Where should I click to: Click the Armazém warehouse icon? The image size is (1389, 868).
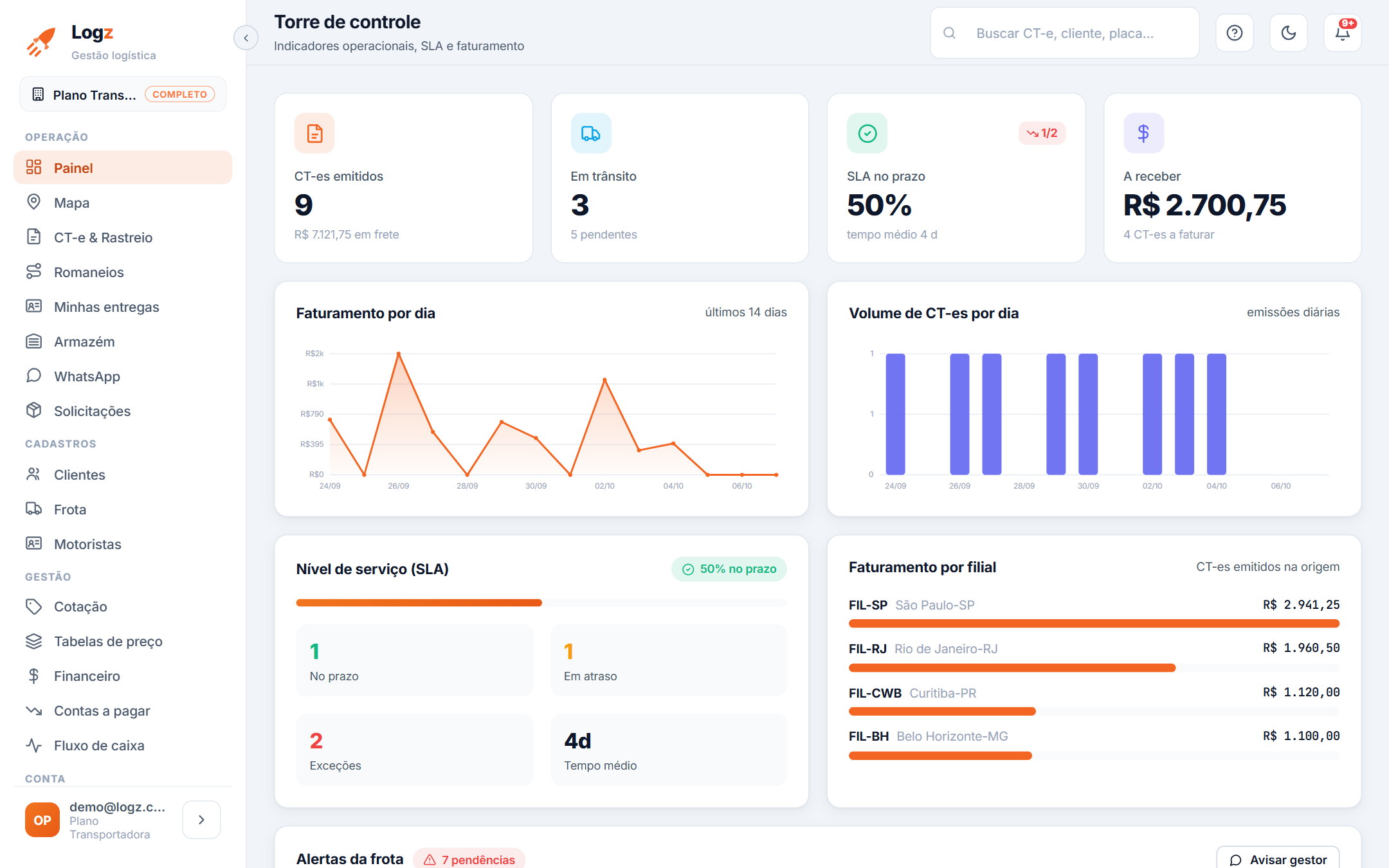pyautogui.click(x=34, y=341)
